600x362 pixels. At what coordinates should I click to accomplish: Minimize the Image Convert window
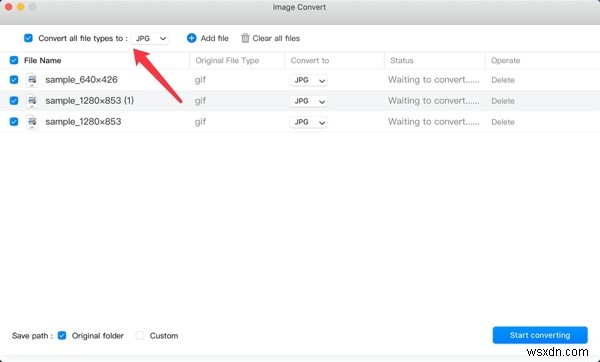click(20, 7)
